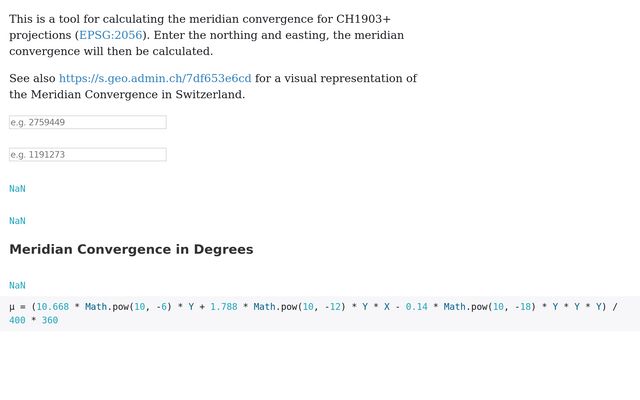The width and height of the screenshot is (640, 400).
Task: Click the NaN output under the first input
Action: pos(17,188)
